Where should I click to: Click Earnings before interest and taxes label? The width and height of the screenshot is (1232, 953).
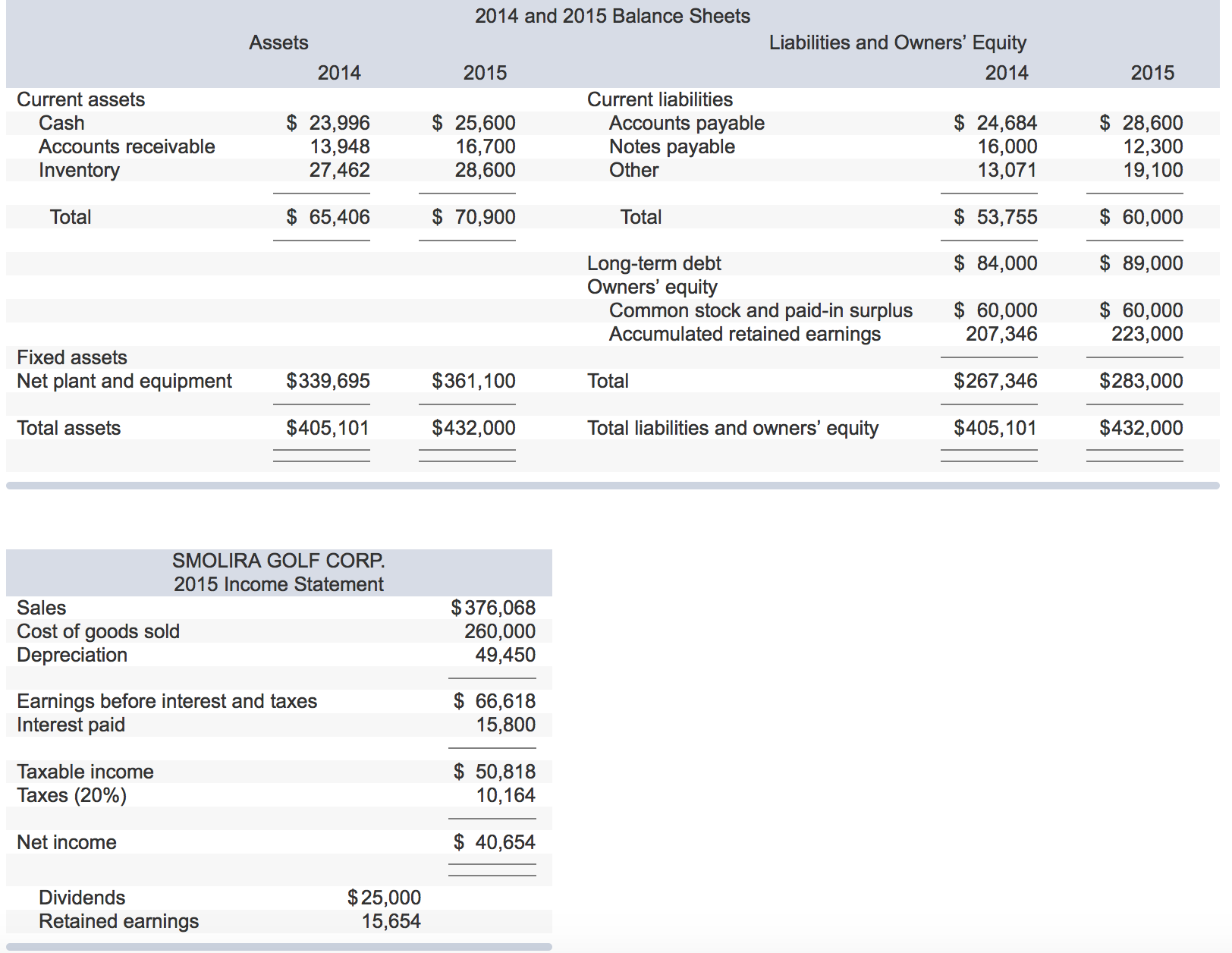click(167, 701)
